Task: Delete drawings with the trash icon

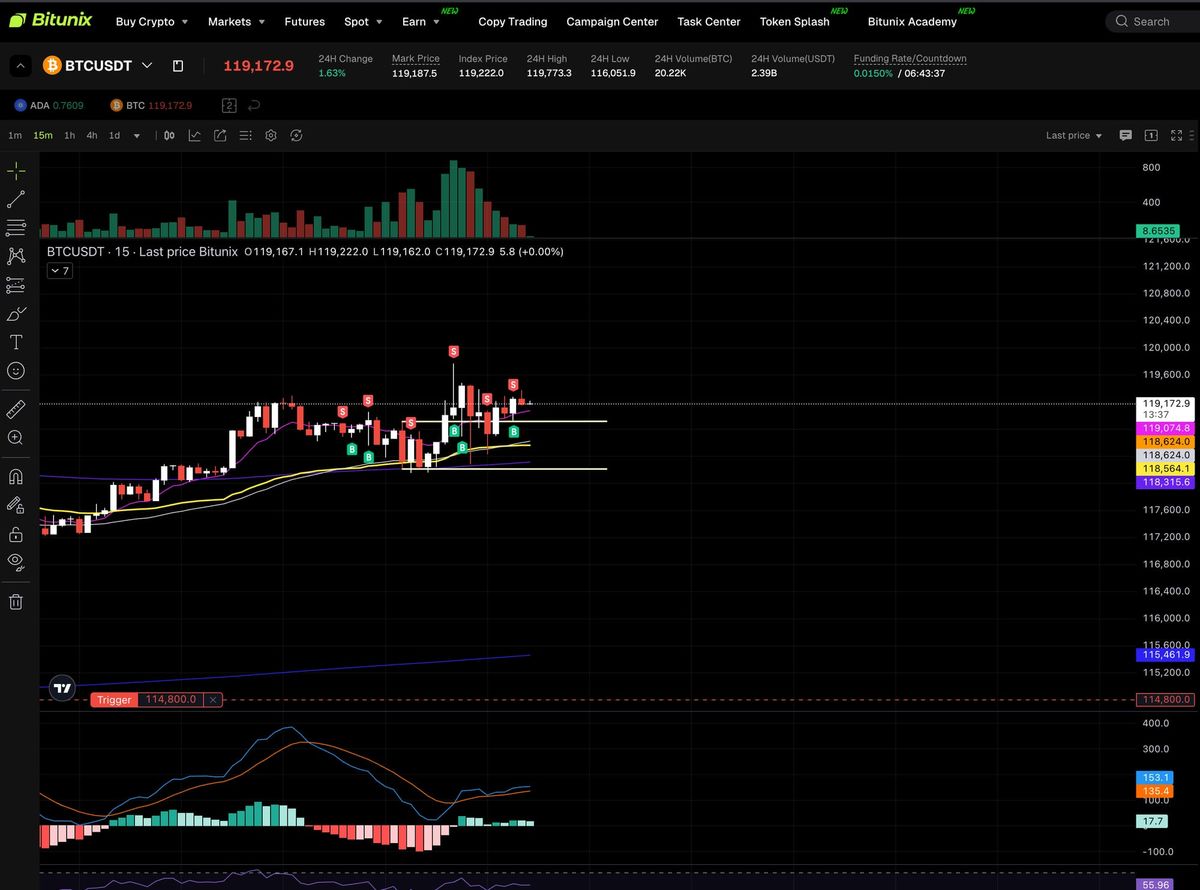Action: coord(16,601)
